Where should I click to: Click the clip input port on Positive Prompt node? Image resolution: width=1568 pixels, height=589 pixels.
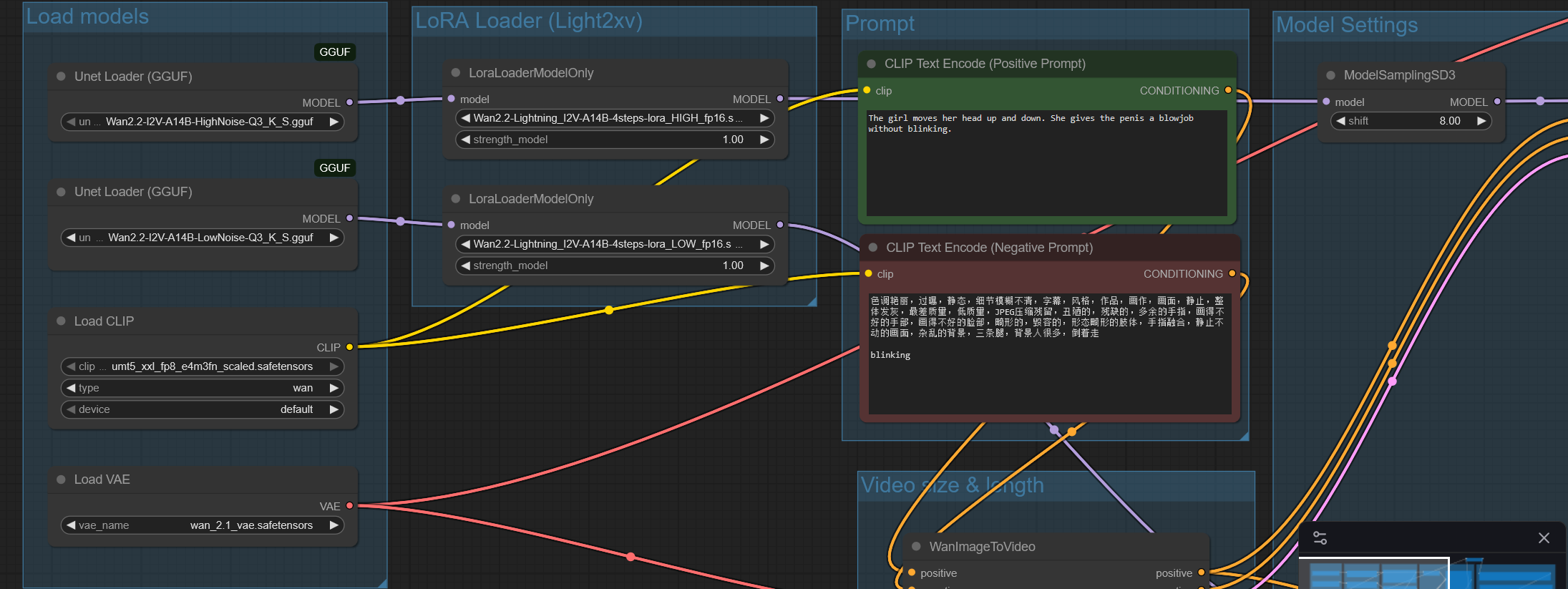pyautogui.click(x=867, y=90)
